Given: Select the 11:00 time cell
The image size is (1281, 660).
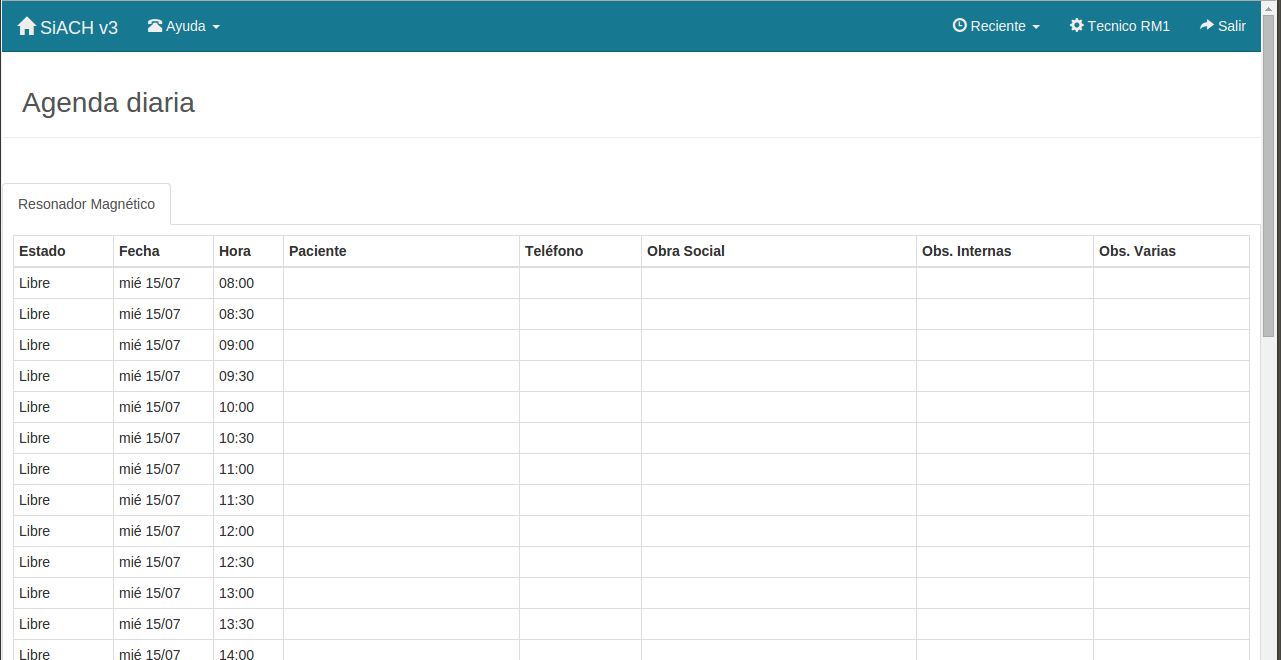Looking at the screenshot, I should [248, 469].
